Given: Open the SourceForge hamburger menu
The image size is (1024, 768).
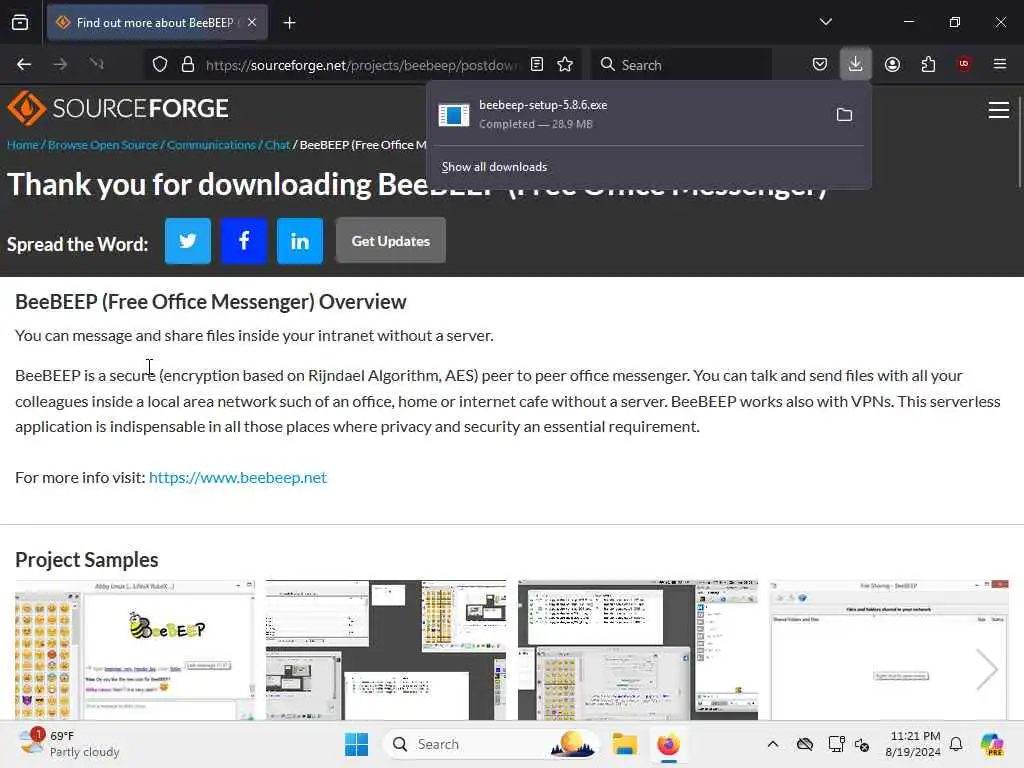Looking at the screenshot, I should point(999,110).
